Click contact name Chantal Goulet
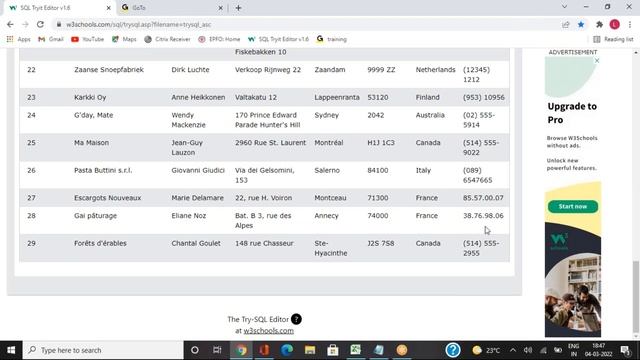 [x=196, y=243]
